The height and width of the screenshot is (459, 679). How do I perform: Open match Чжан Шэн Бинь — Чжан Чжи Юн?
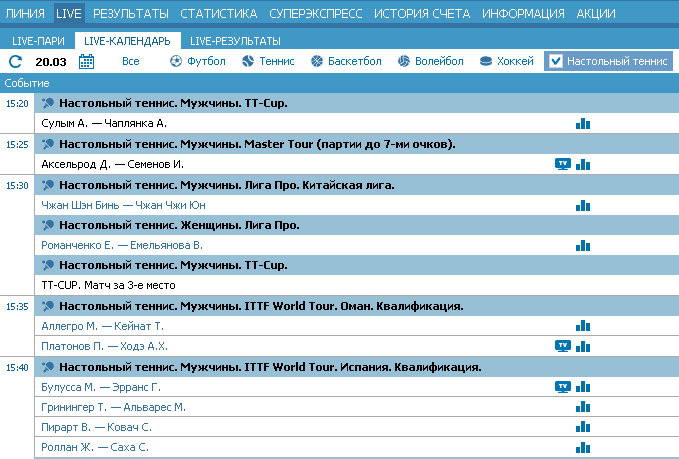123,205
